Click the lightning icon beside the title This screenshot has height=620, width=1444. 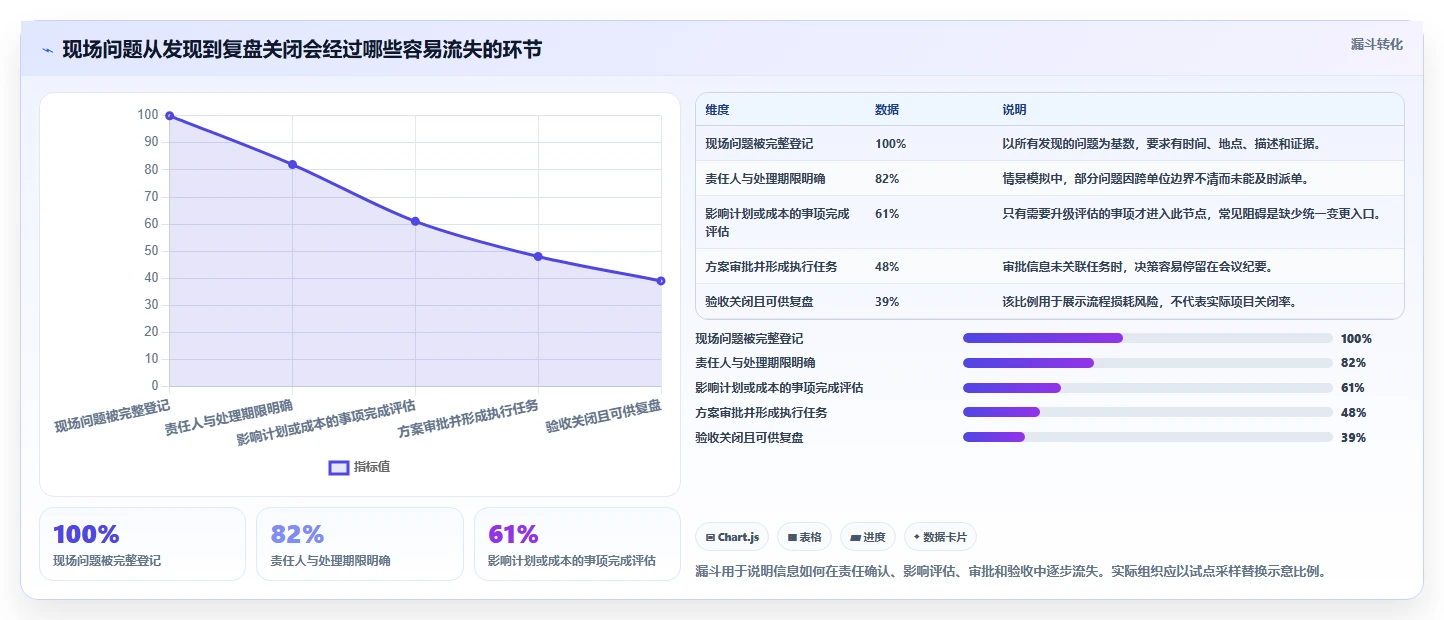47,50
